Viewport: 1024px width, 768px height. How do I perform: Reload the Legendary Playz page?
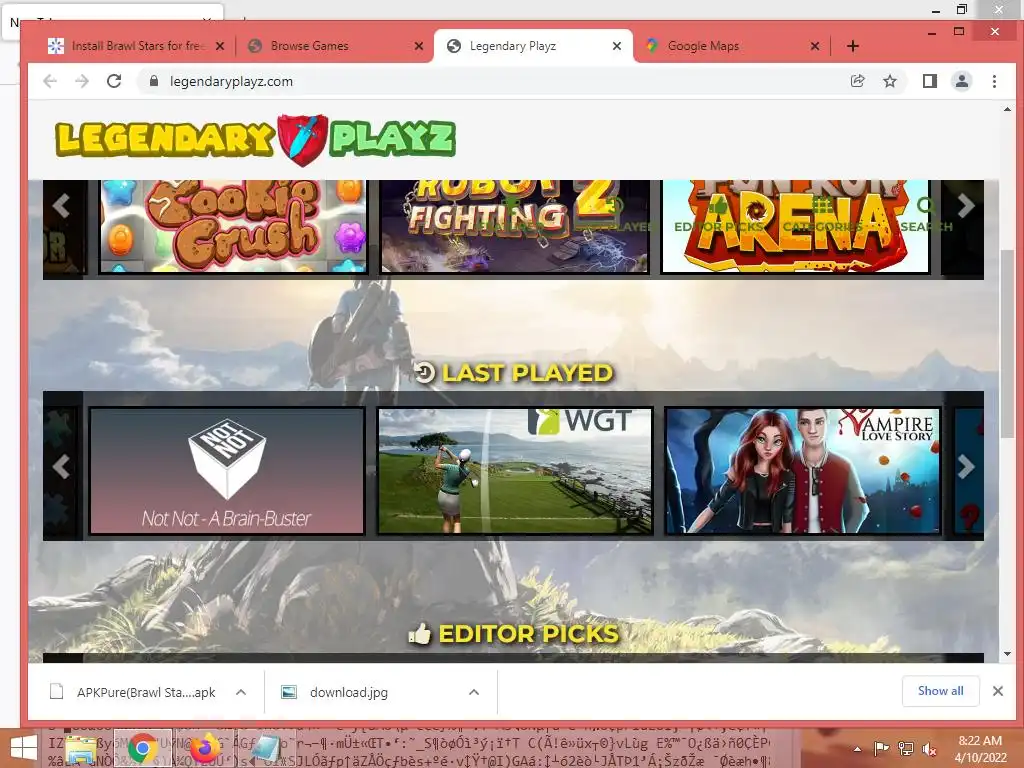pyautogui.click(x=114, y=81)
